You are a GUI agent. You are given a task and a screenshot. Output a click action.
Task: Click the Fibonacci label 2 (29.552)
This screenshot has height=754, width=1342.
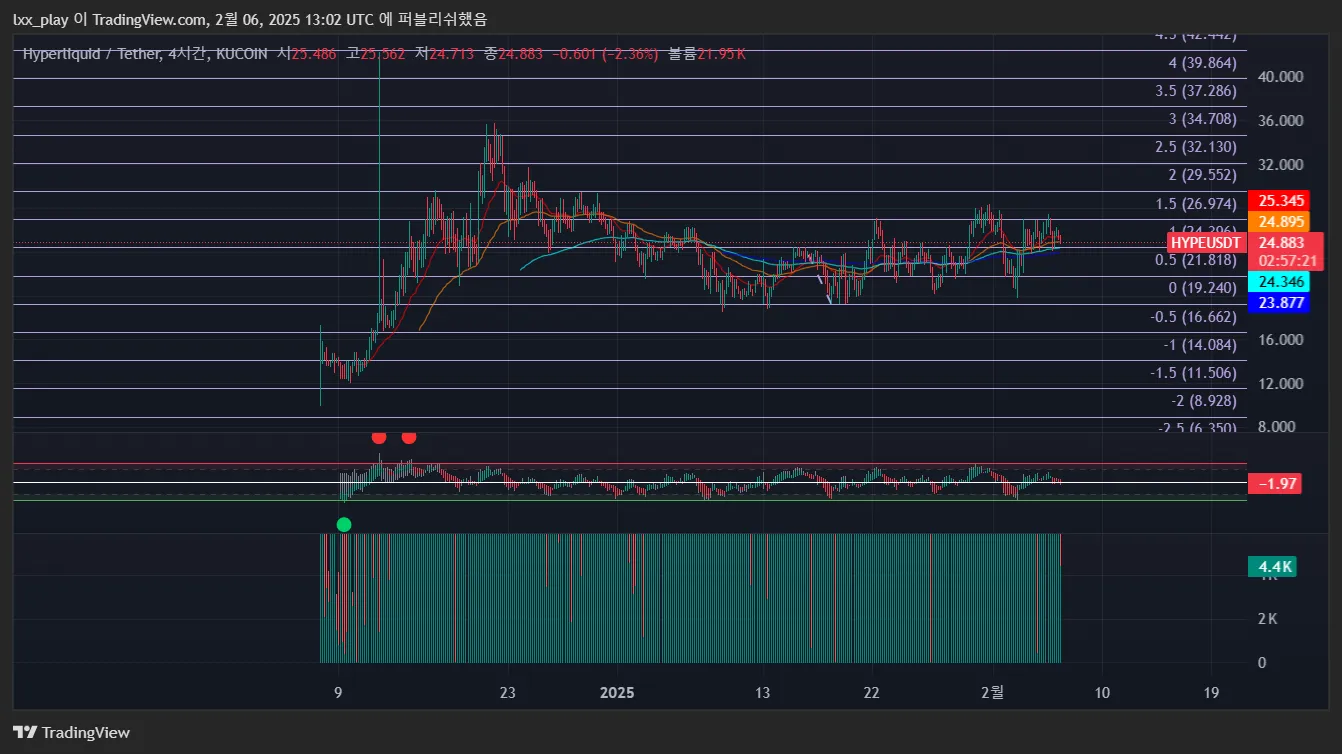click(x=1203, y=175)
